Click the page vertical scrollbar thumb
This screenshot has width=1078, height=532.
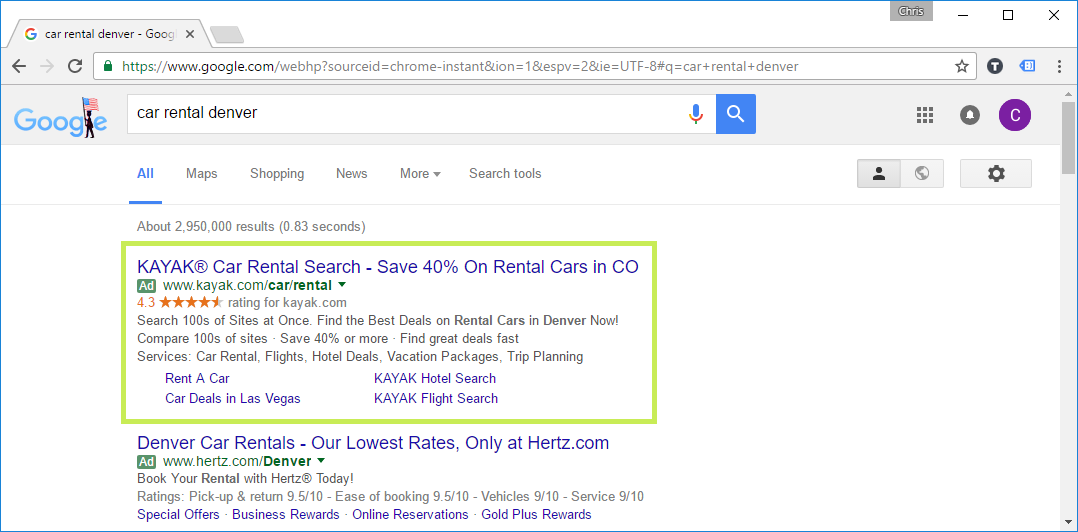[x=1068, y=137]
